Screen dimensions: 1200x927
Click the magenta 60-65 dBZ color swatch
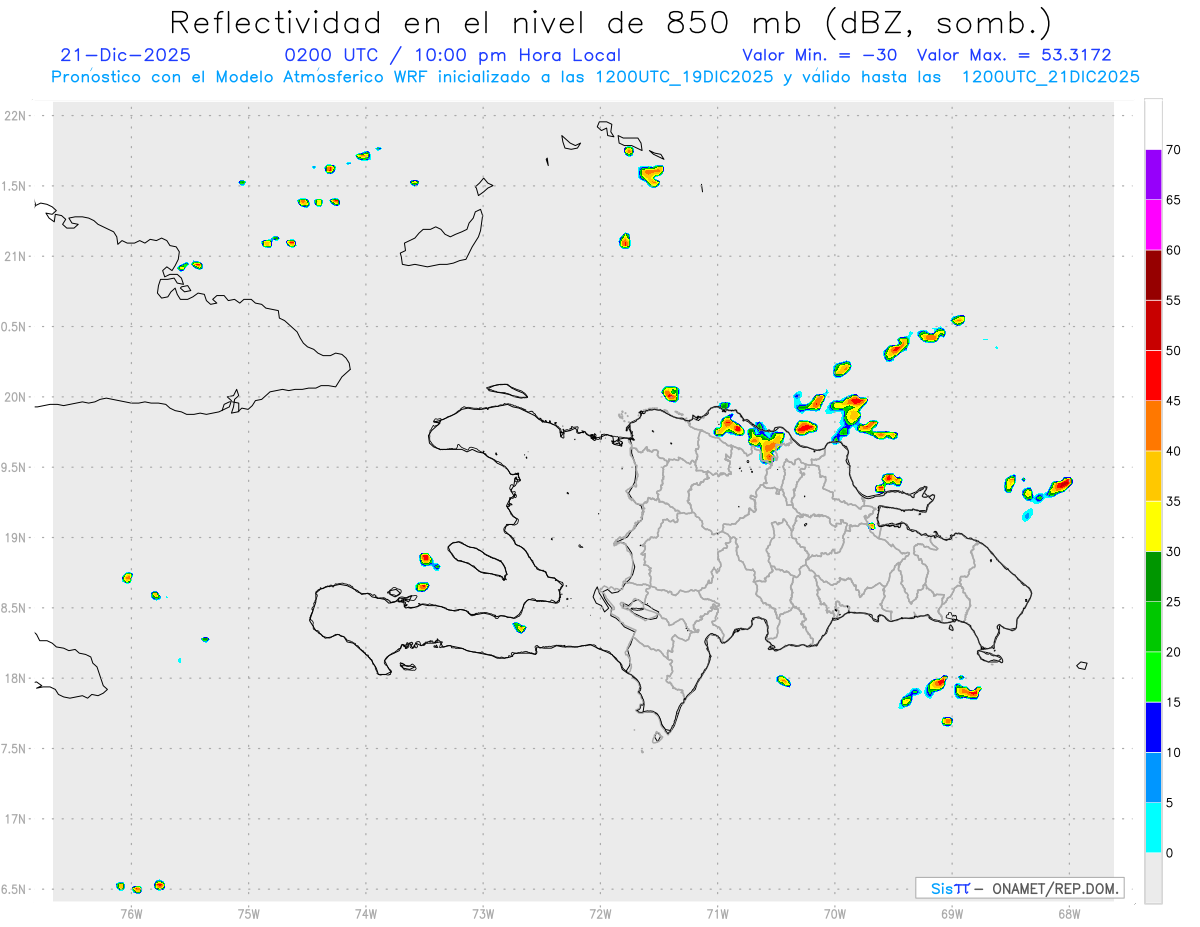pos(1153,225)
